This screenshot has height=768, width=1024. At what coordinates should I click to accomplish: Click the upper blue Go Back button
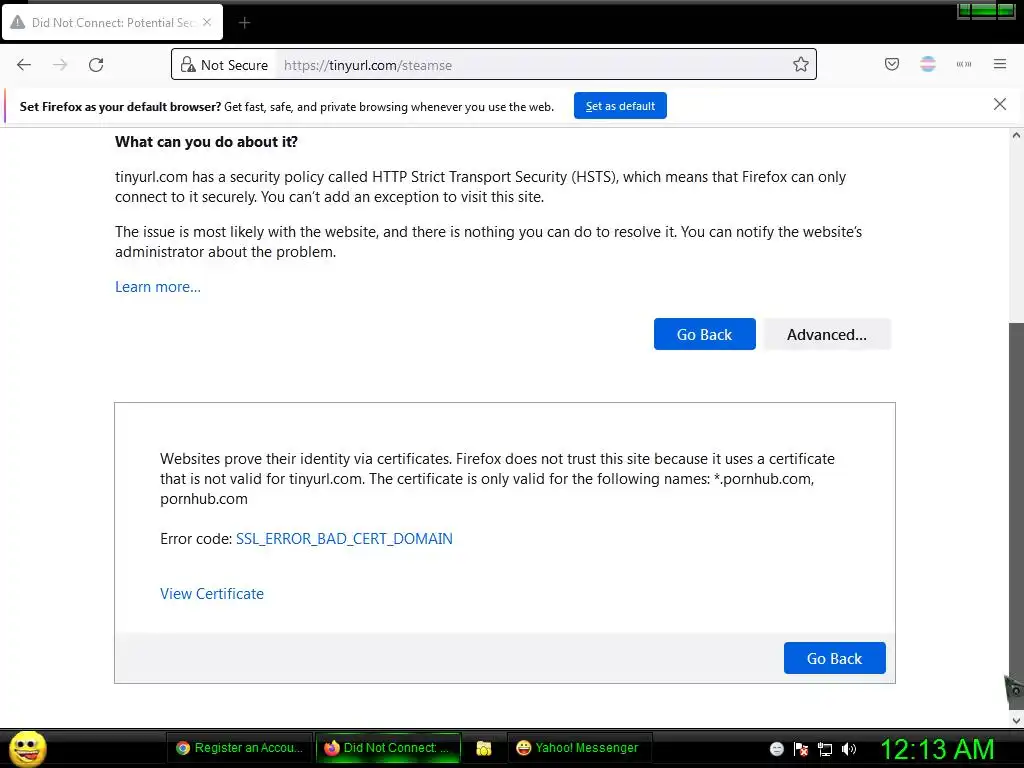click(x=704, y=334)
